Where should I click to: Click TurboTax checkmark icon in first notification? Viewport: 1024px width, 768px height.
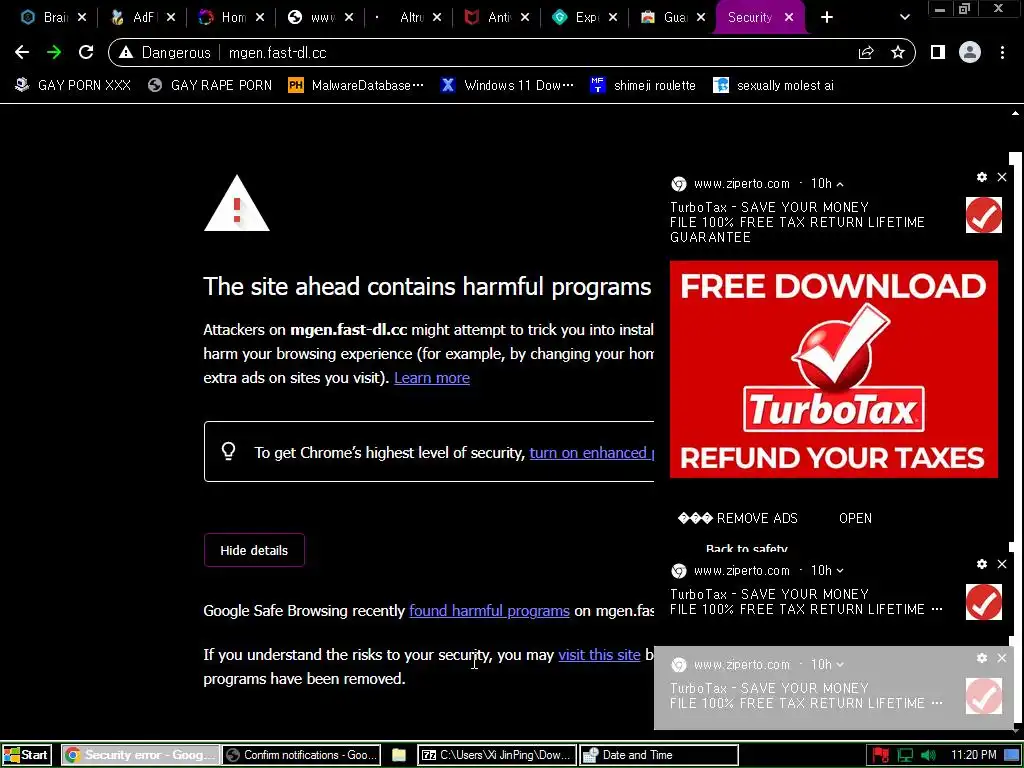984,215
